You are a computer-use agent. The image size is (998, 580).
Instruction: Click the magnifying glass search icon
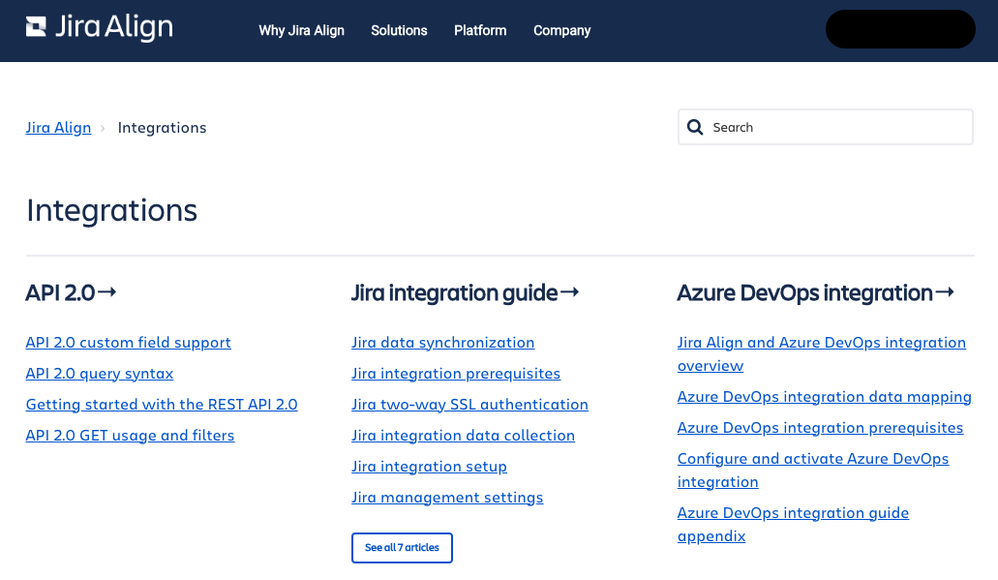695,127
